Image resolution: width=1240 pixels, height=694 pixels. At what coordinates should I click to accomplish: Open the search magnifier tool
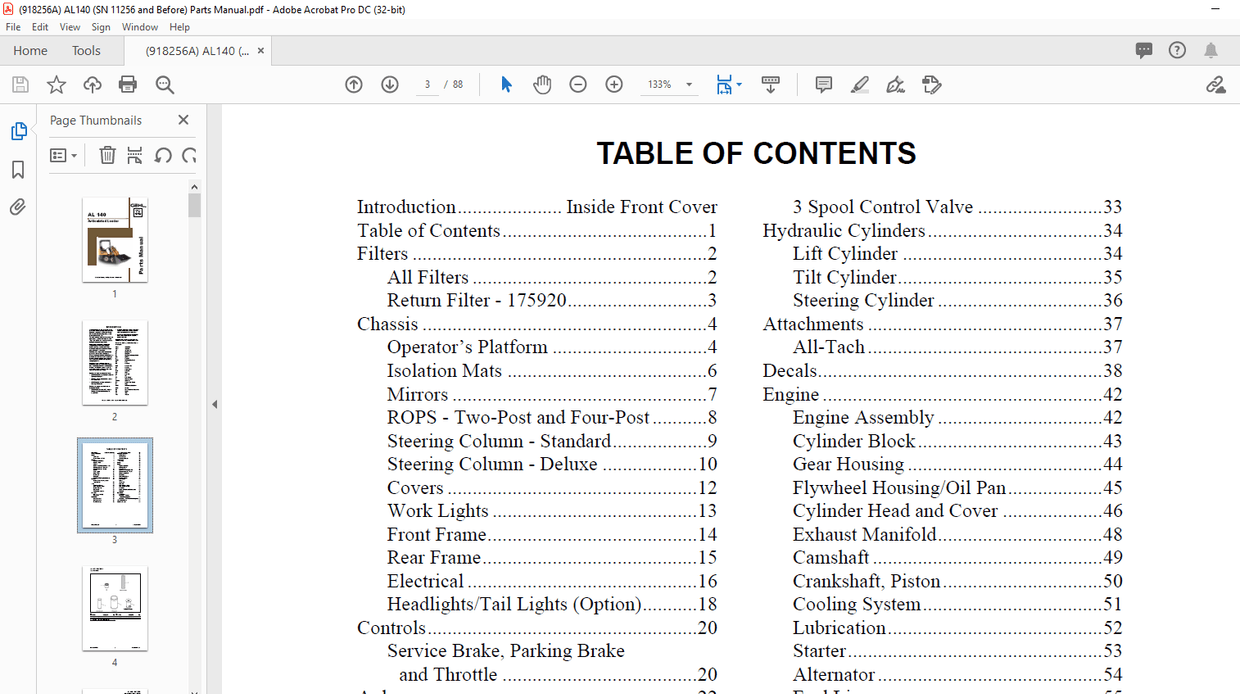click(x=164, y=85)
